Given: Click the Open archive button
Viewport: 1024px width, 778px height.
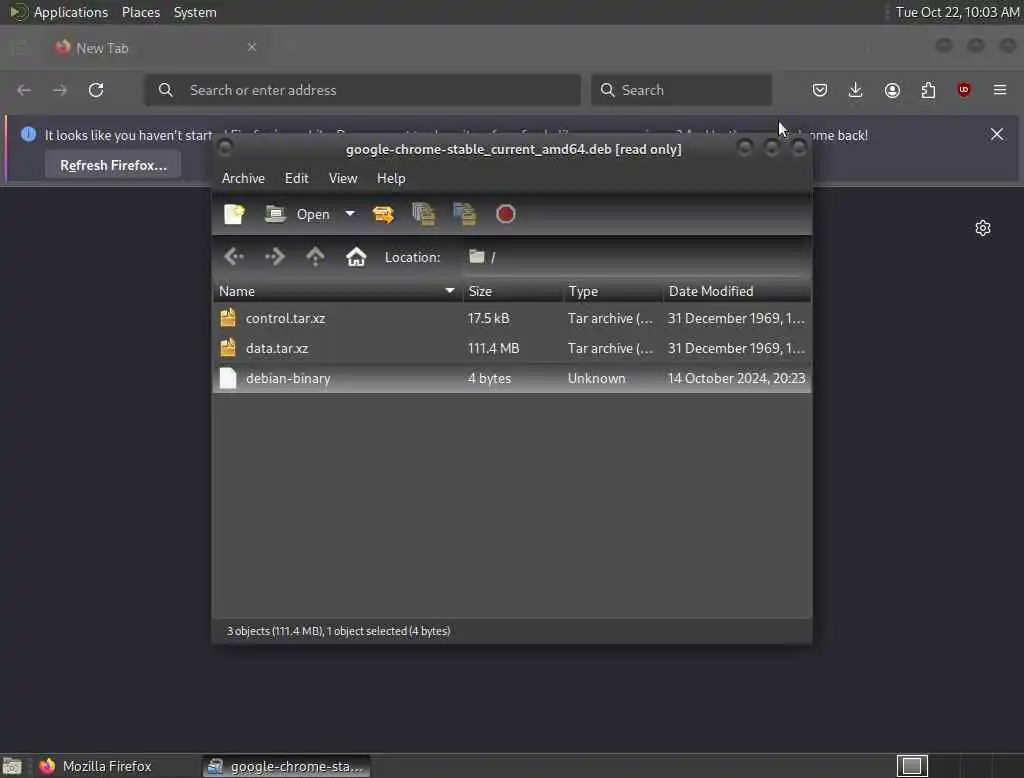Looking at the screenshot, I should pyautogui.click(x=298, y=214).
